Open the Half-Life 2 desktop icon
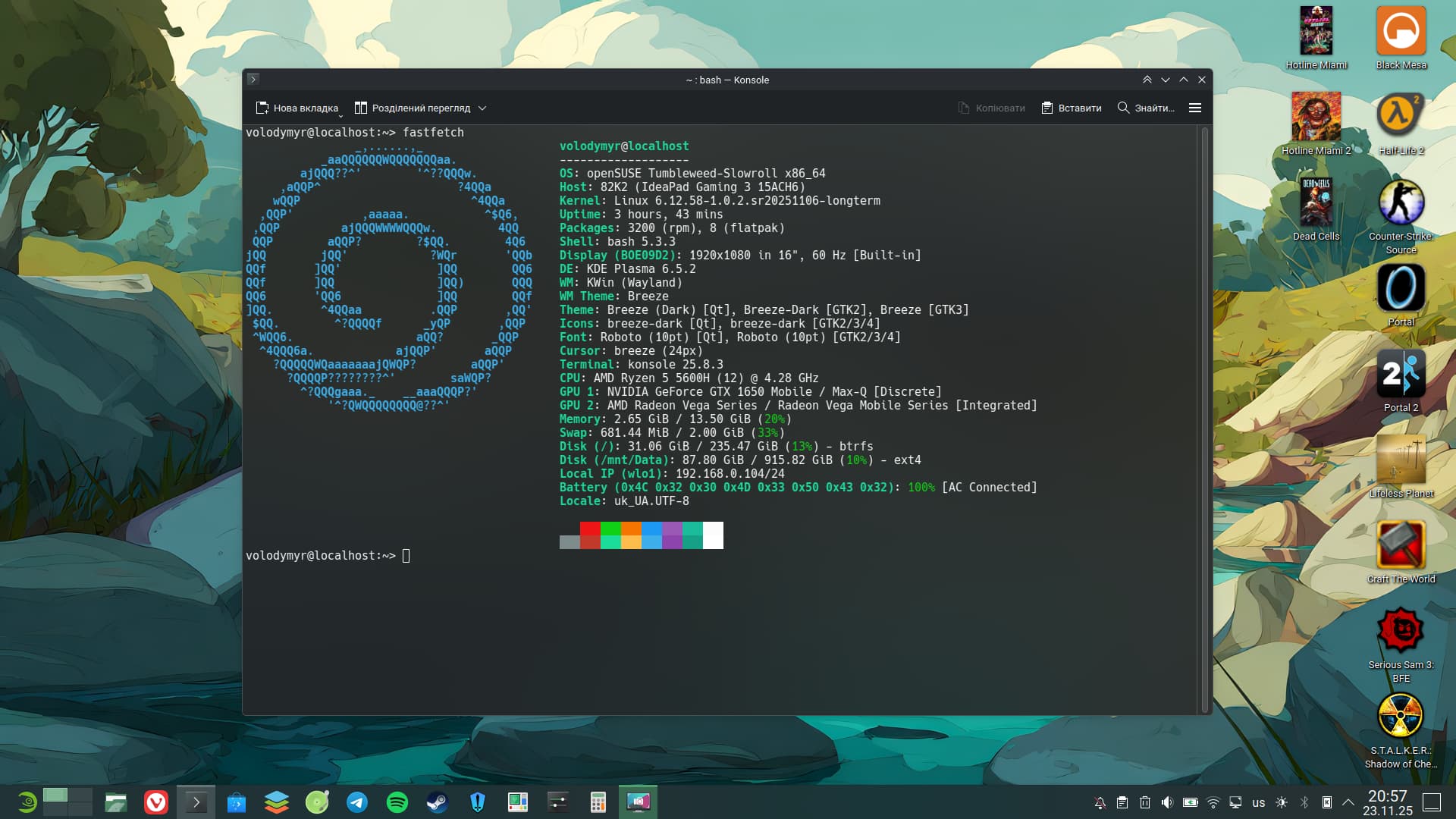The image size is (1456, 819). coord(1401,115)
